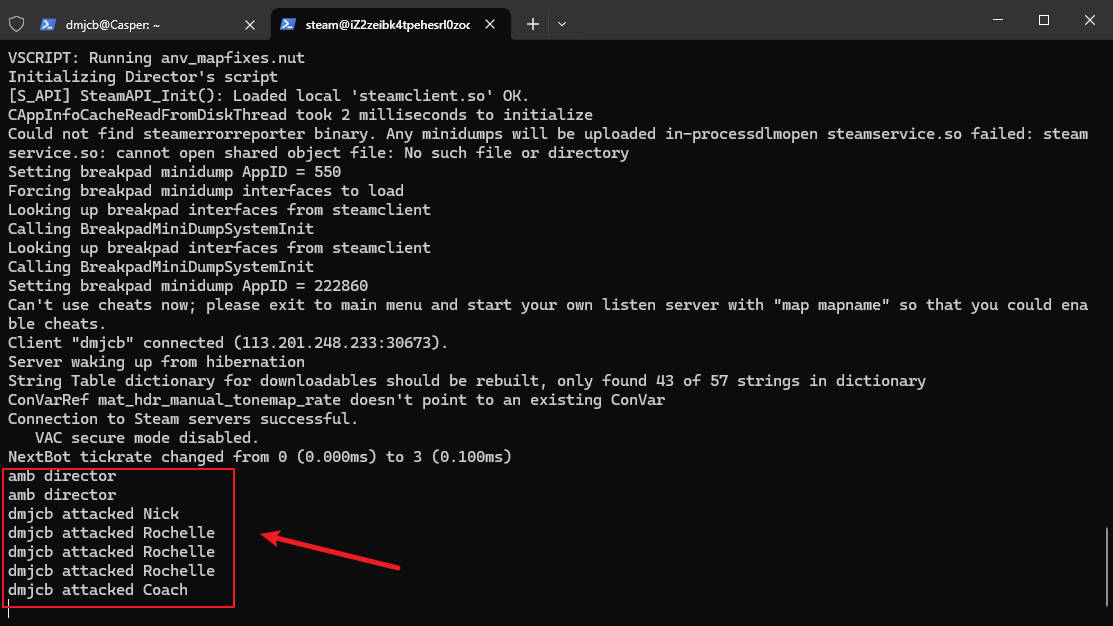Maximize the terminal window

(1043, 20)
